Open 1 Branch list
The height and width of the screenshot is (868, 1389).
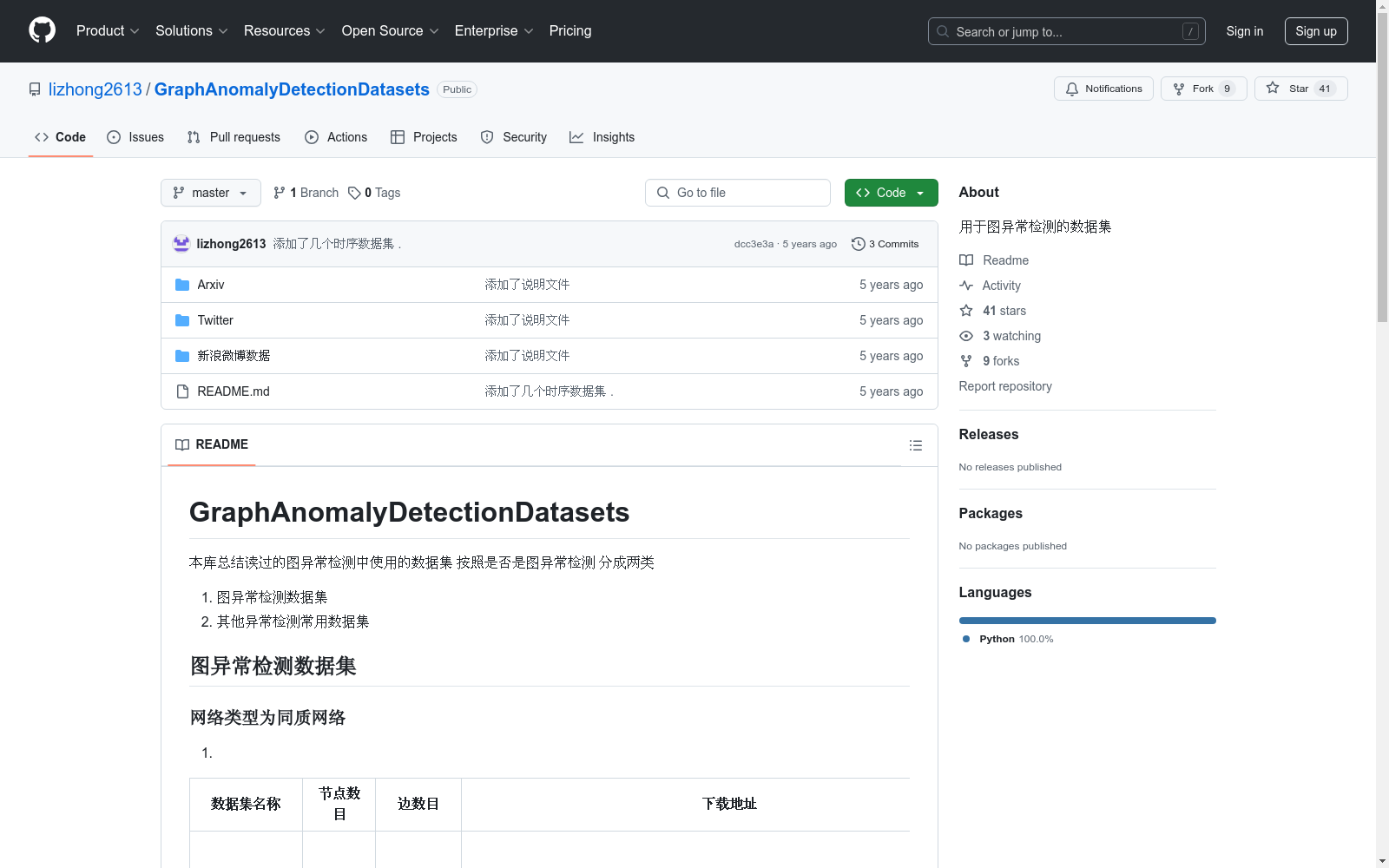[x=306, y=193]
